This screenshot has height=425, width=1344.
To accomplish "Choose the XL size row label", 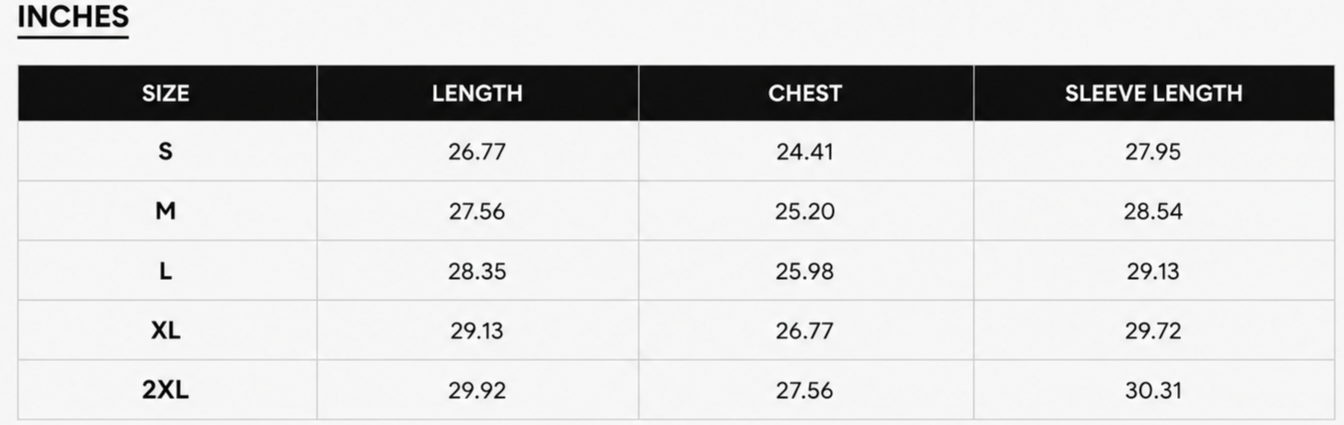I will pyautogui.click(x=166, y=330).
